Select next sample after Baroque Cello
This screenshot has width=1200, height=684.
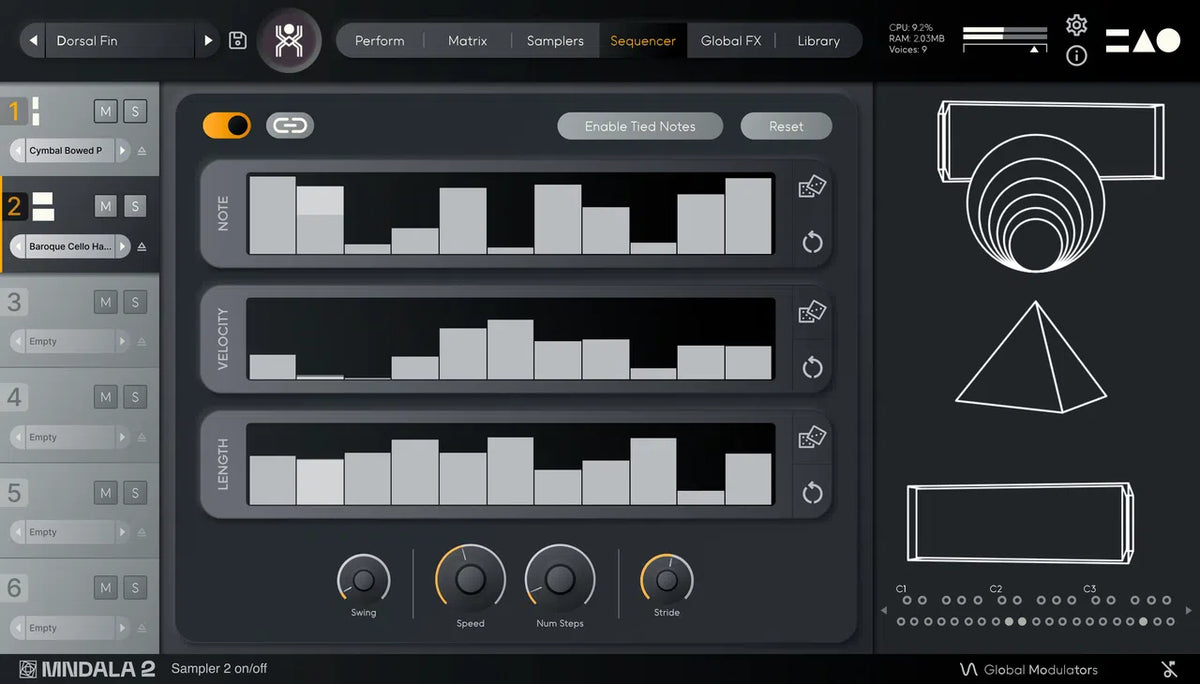pyautogui.click(x=122, y=246)
